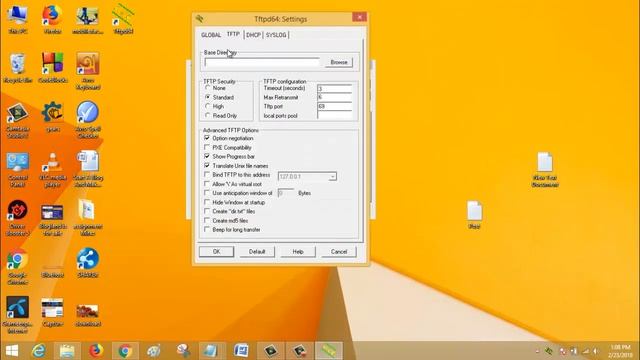The width and height of the screenshot is (640, 360).
Task: Cancel the settings dialog
Action: tap(339, 252)
